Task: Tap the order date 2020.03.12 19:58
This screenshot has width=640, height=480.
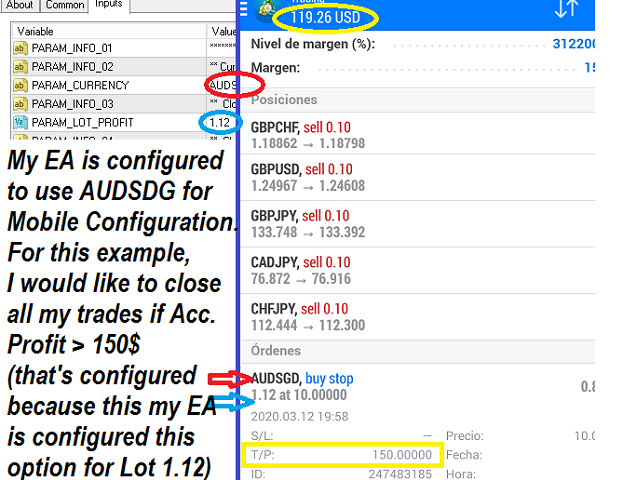Action: 300,416
